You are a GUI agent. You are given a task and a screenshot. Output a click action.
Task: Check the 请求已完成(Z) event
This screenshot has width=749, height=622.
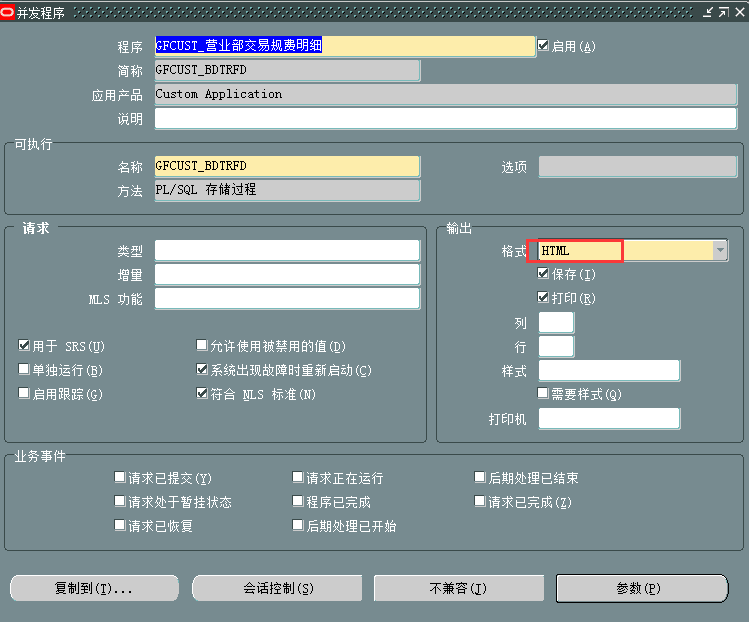click(480, 501)
